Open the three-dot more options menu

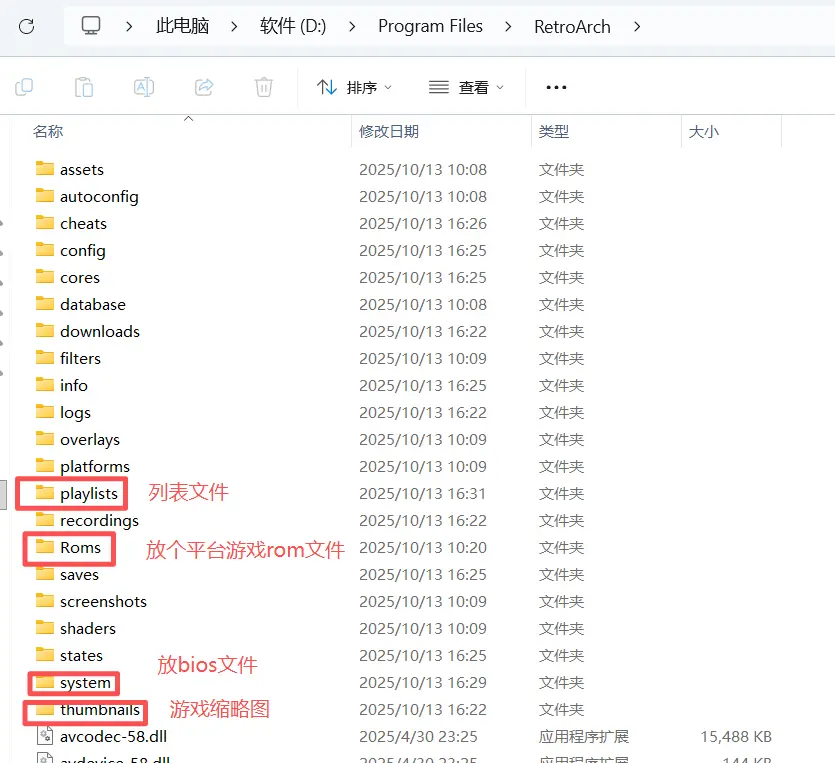(x=556, y=87)
